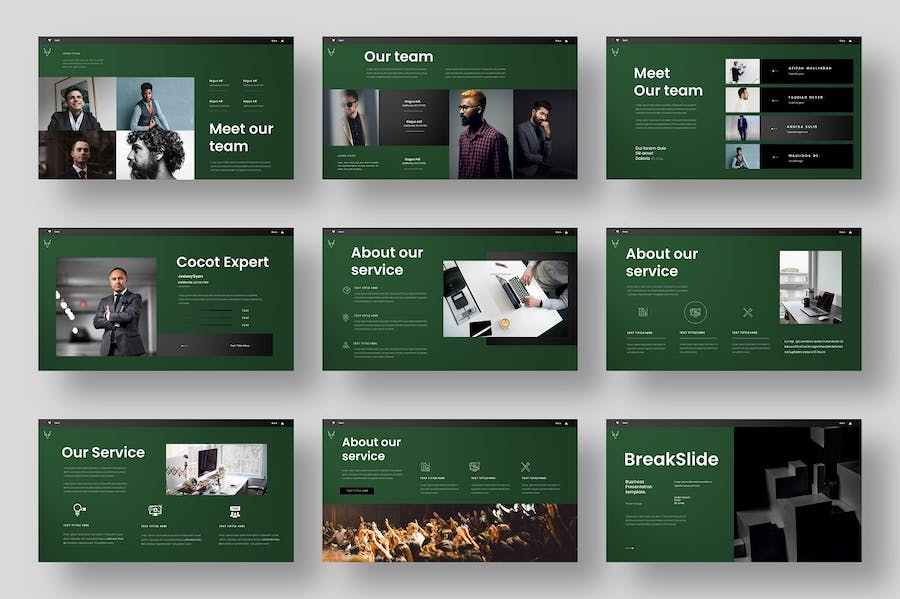Click the curly-haired bearded man portrait

(155, 154)
